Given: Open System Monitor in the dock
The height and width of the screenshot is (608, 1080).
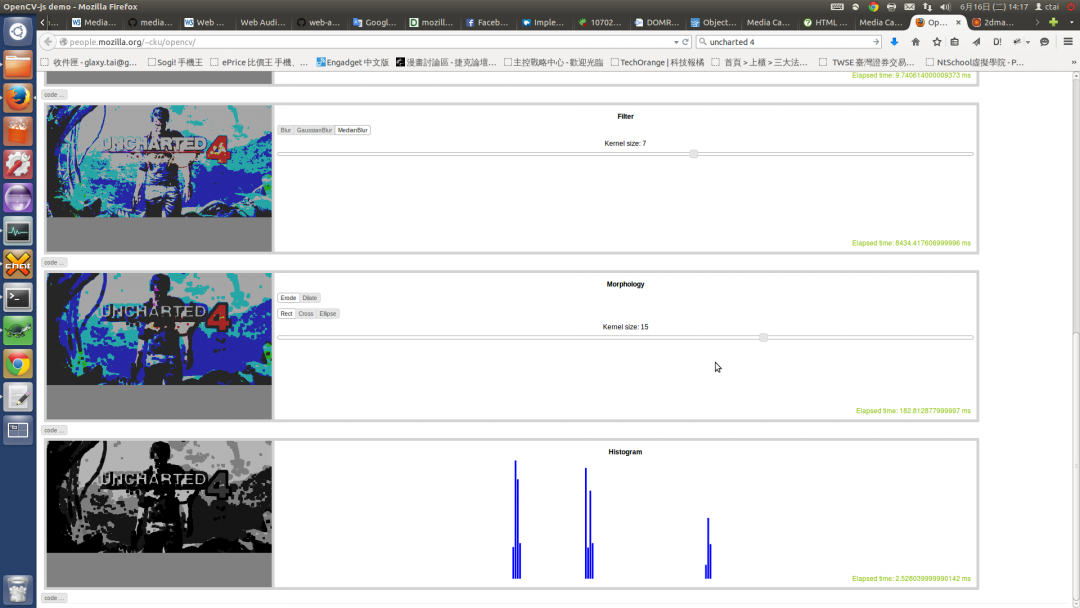Looking at the screenshot, I should coord(18,232).
